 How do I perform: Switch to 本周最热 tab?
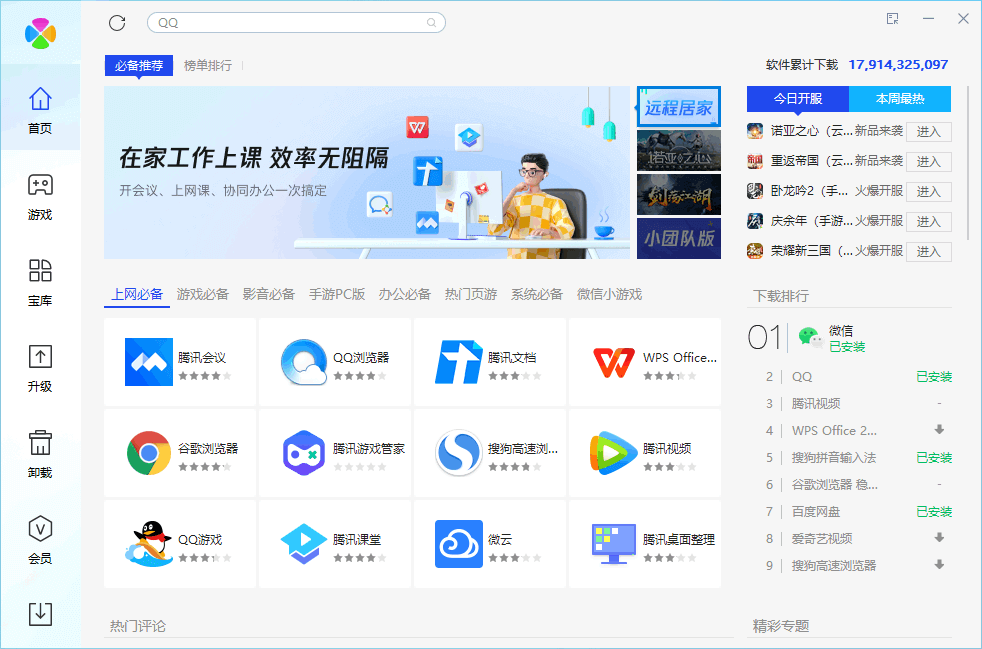900,99
